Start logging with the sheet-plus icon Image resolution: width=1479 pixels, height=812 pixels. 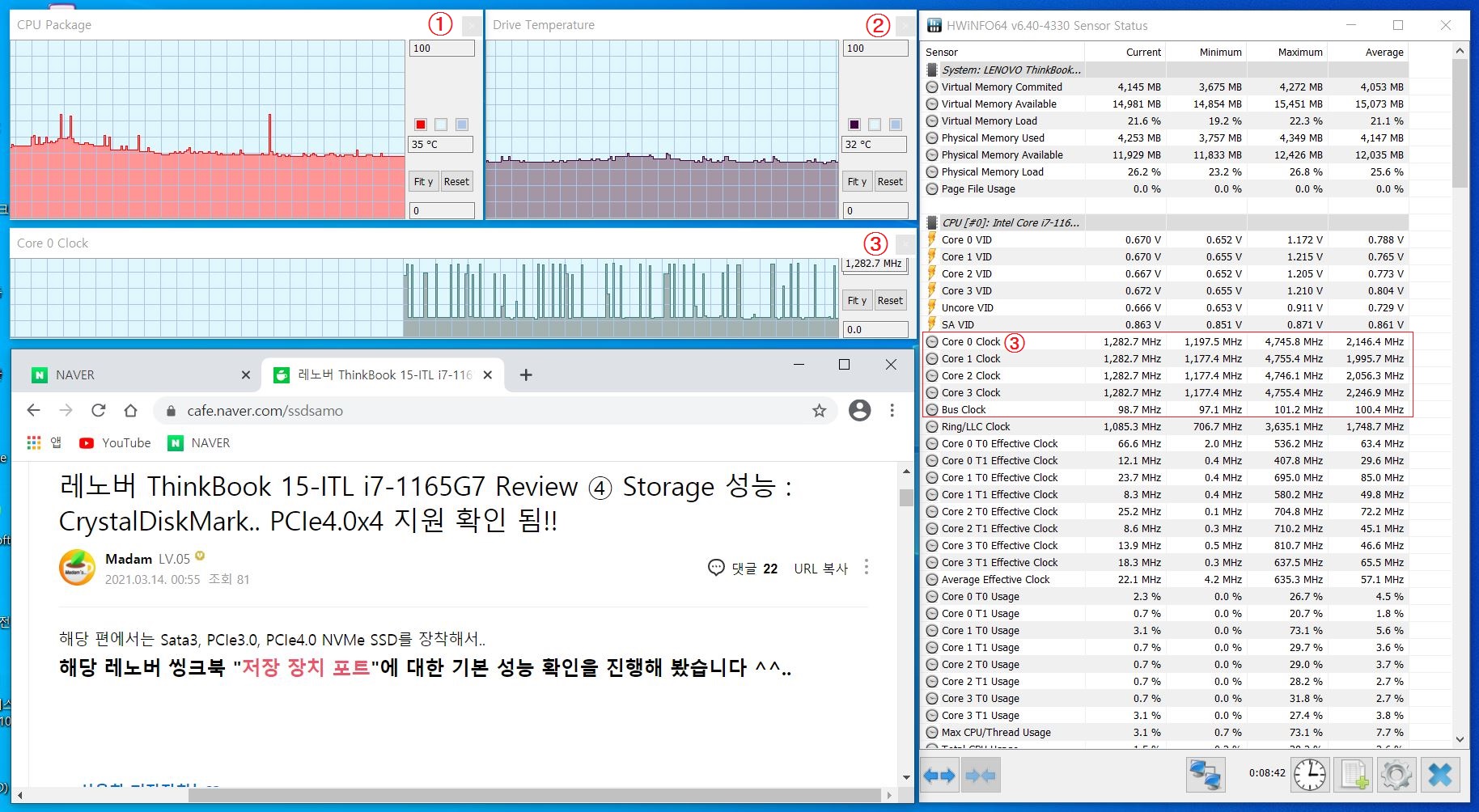pos(1354,775)
